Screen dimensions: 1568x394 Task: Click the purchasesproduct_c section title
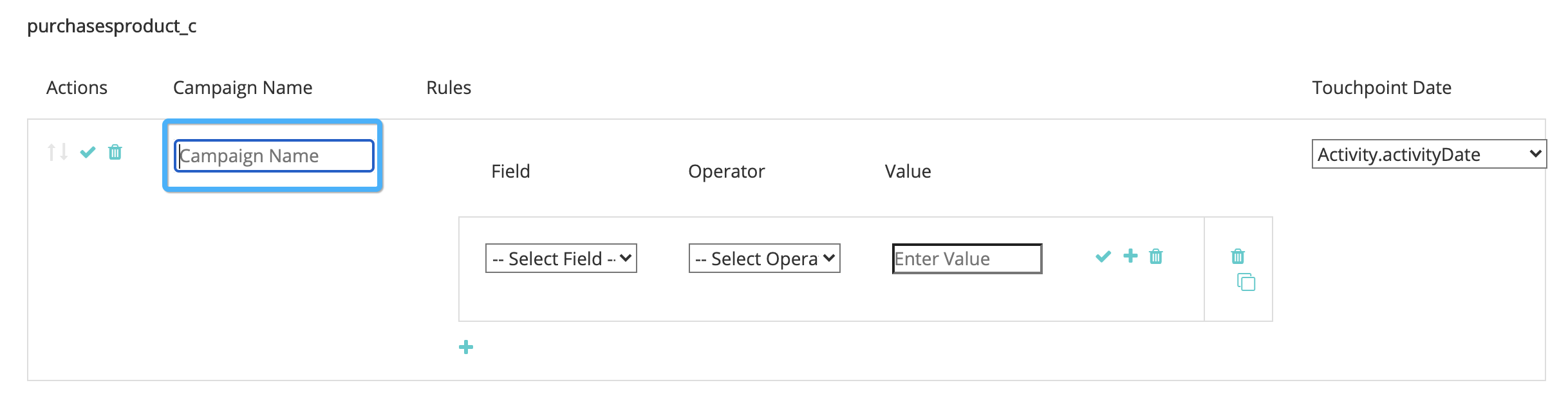tap(112, 26)
